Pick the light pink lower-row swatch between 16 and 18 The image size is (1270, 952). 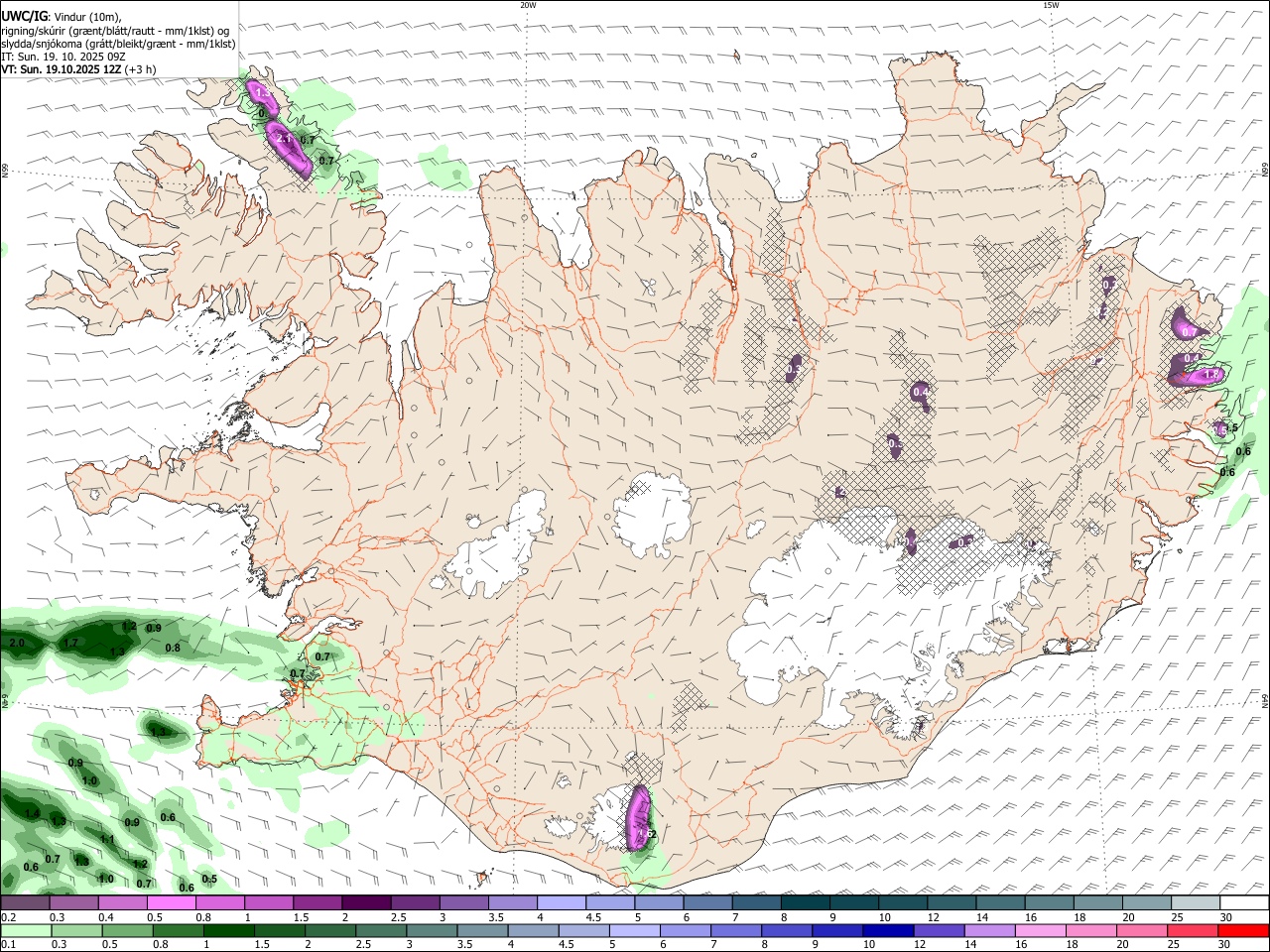tap(1039, 930)
